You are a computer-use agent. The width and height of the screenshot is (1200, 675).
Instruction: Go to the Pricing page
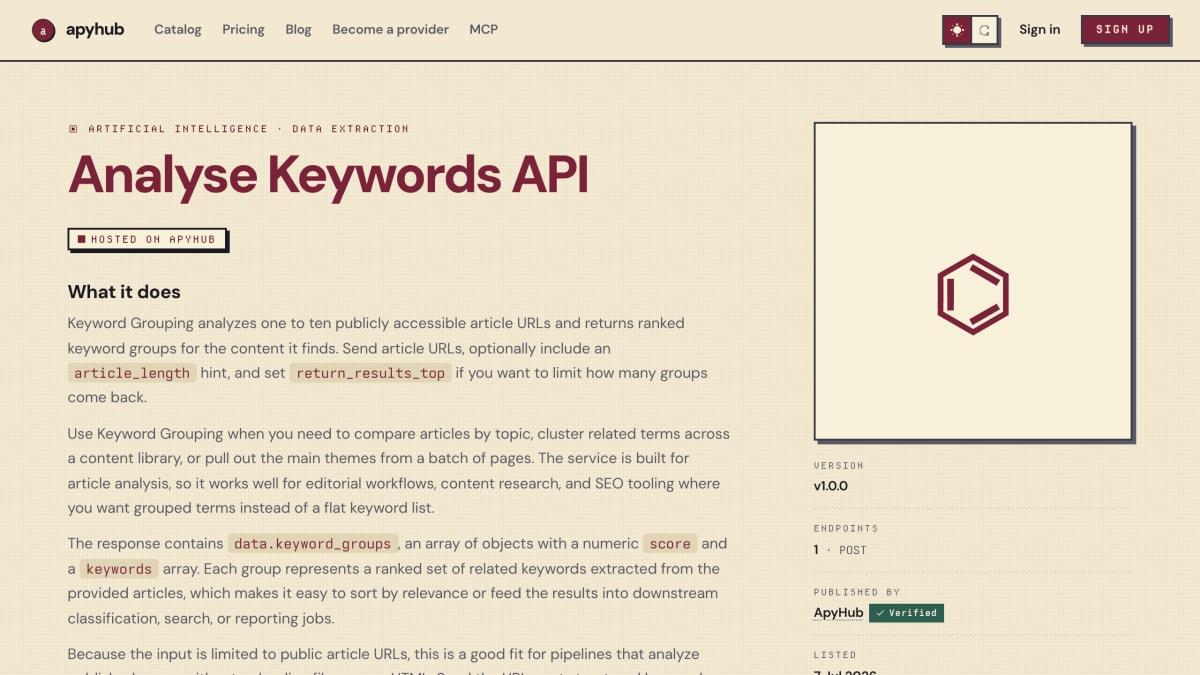tap(243, 30)
